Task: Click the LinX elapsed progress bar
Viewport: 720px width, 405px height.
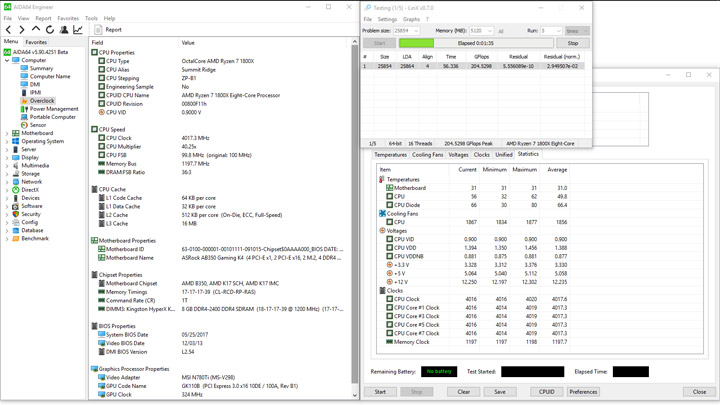Action: tap(475, 43)
